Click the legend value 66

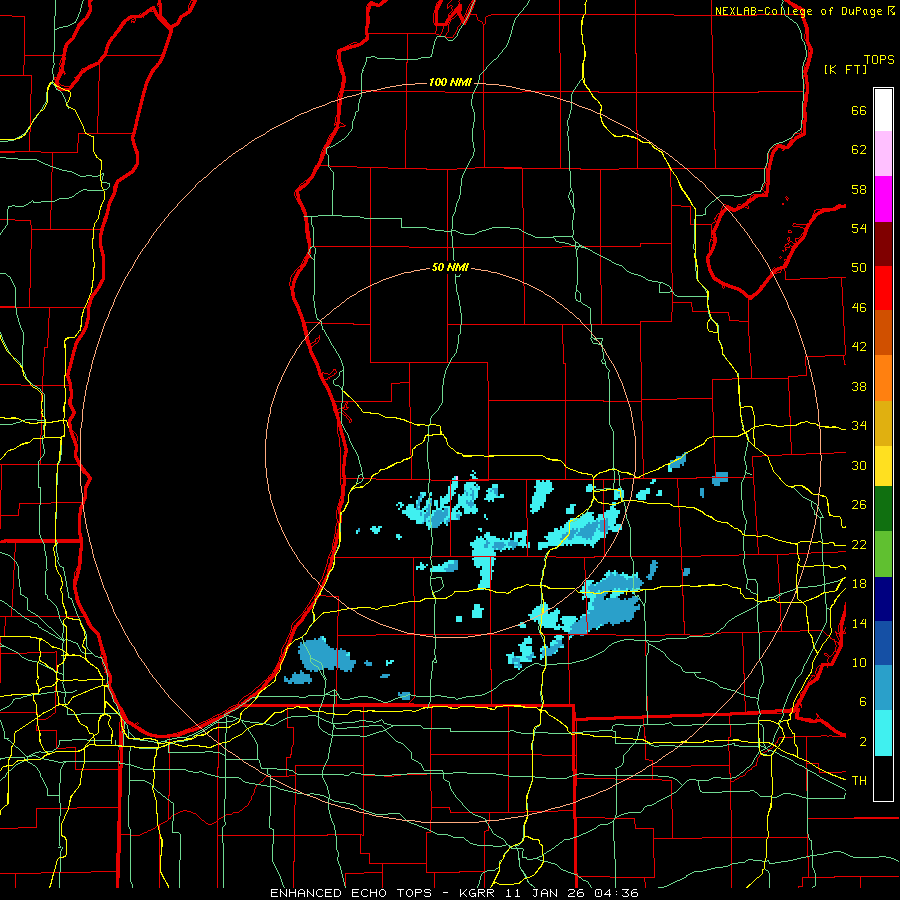pos(859,110)
